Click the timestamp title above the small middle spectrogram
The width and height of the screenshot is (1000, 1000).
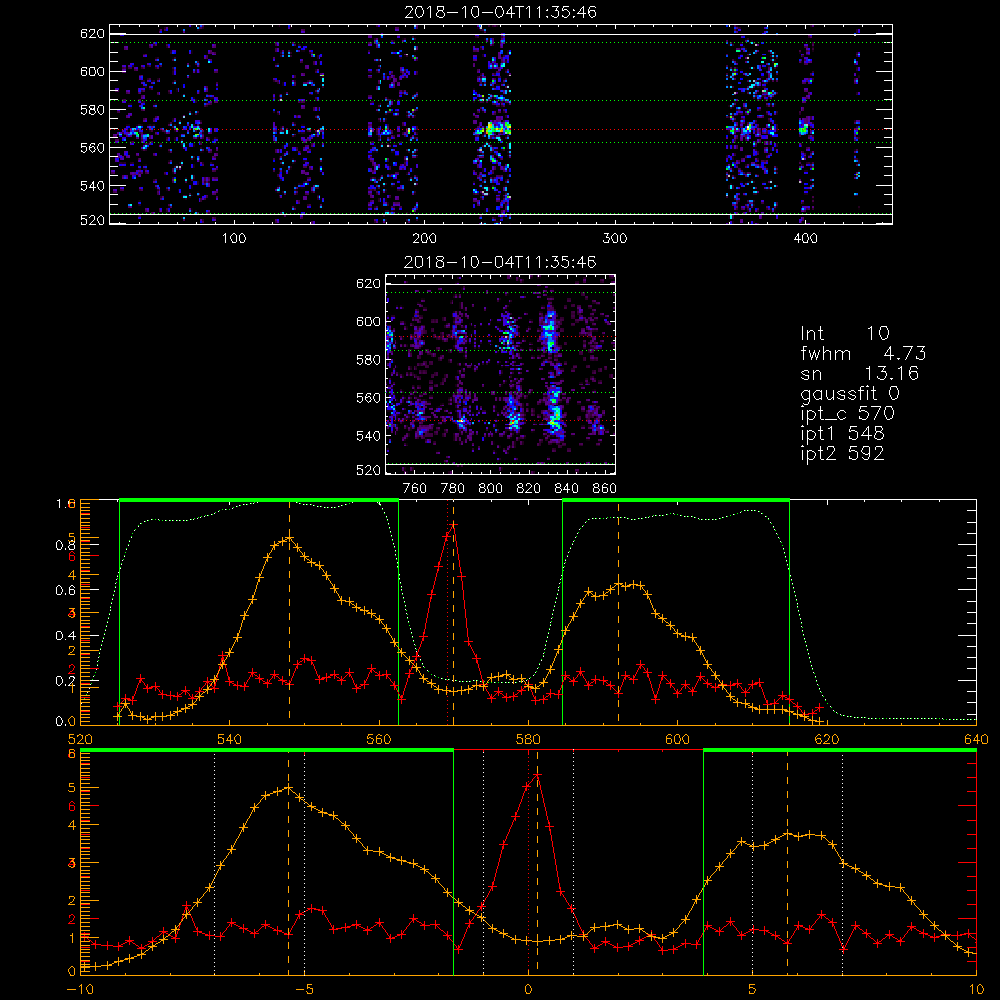click(x=500, y=262)
